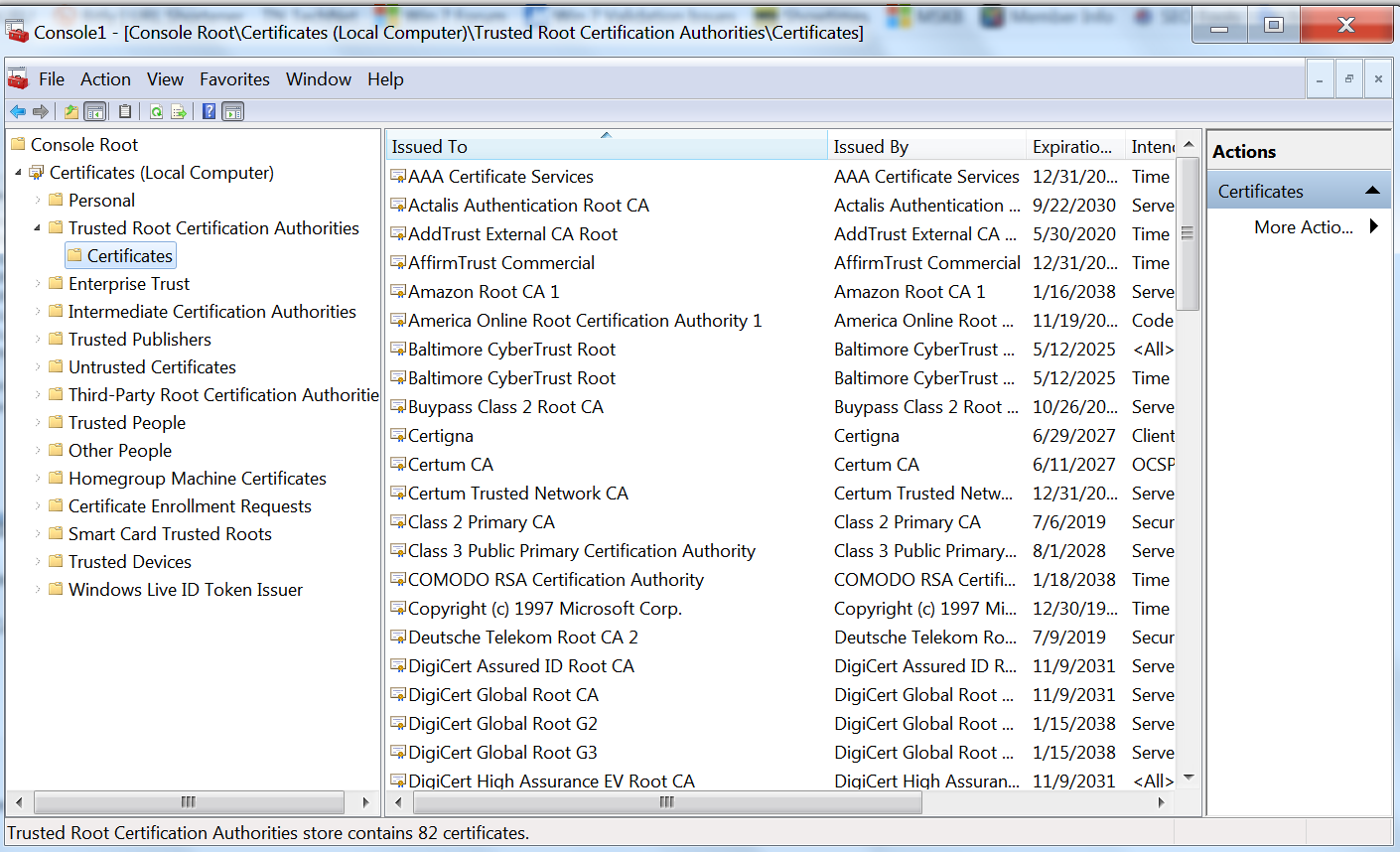Click the certificate list horizontal scrollbar thumb
This screenshot has height=852, width=1400.
[x=667, y=802]
